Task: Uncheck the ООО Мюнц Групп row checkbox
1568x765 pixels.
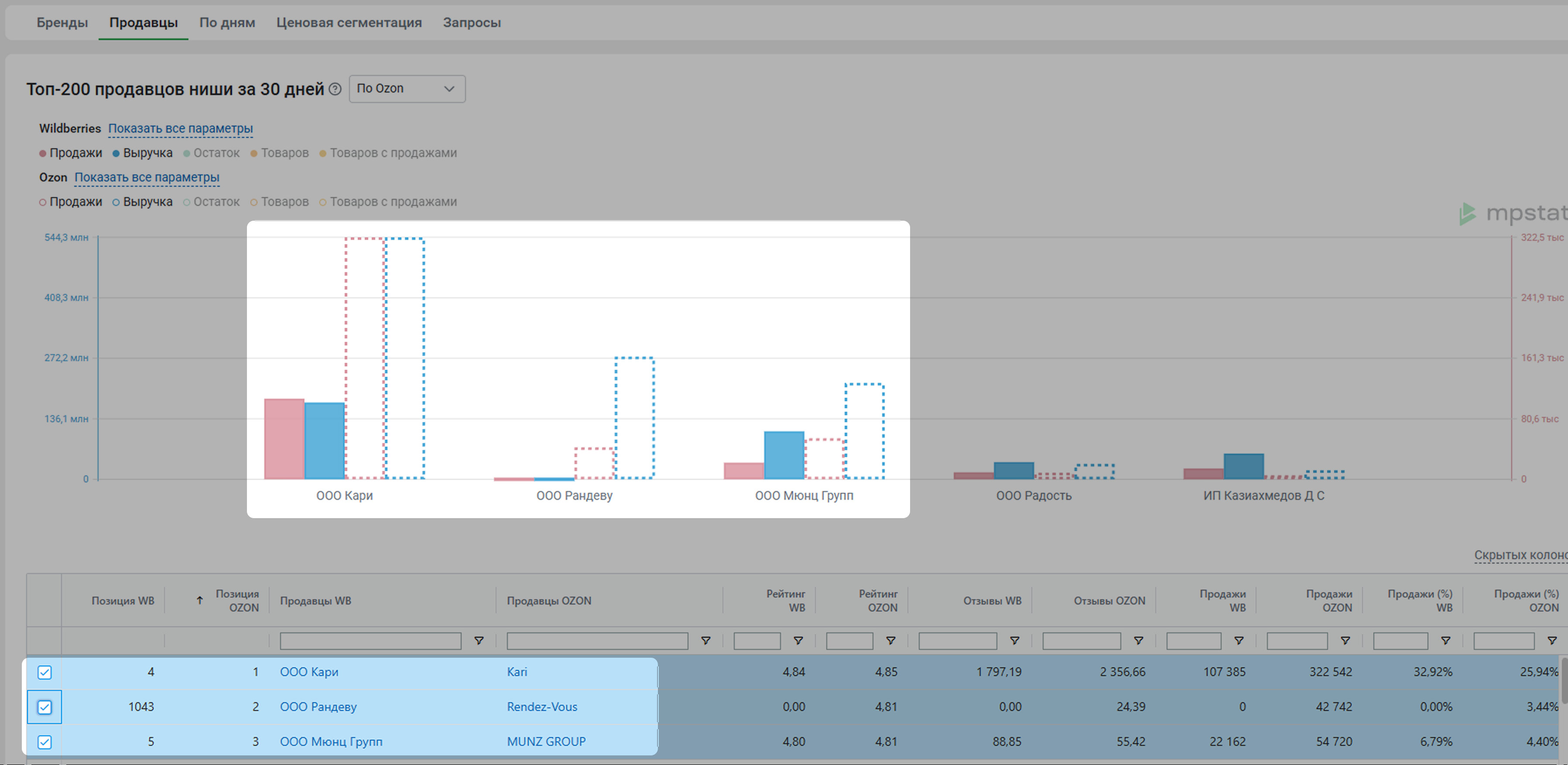Action: 45,742
